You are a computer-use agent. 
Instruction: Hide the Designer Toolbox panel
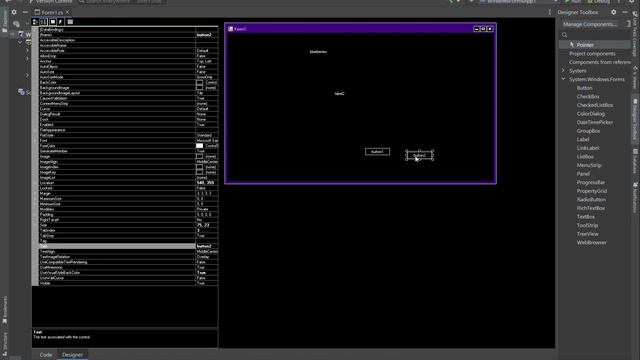[x=625, y=12]
